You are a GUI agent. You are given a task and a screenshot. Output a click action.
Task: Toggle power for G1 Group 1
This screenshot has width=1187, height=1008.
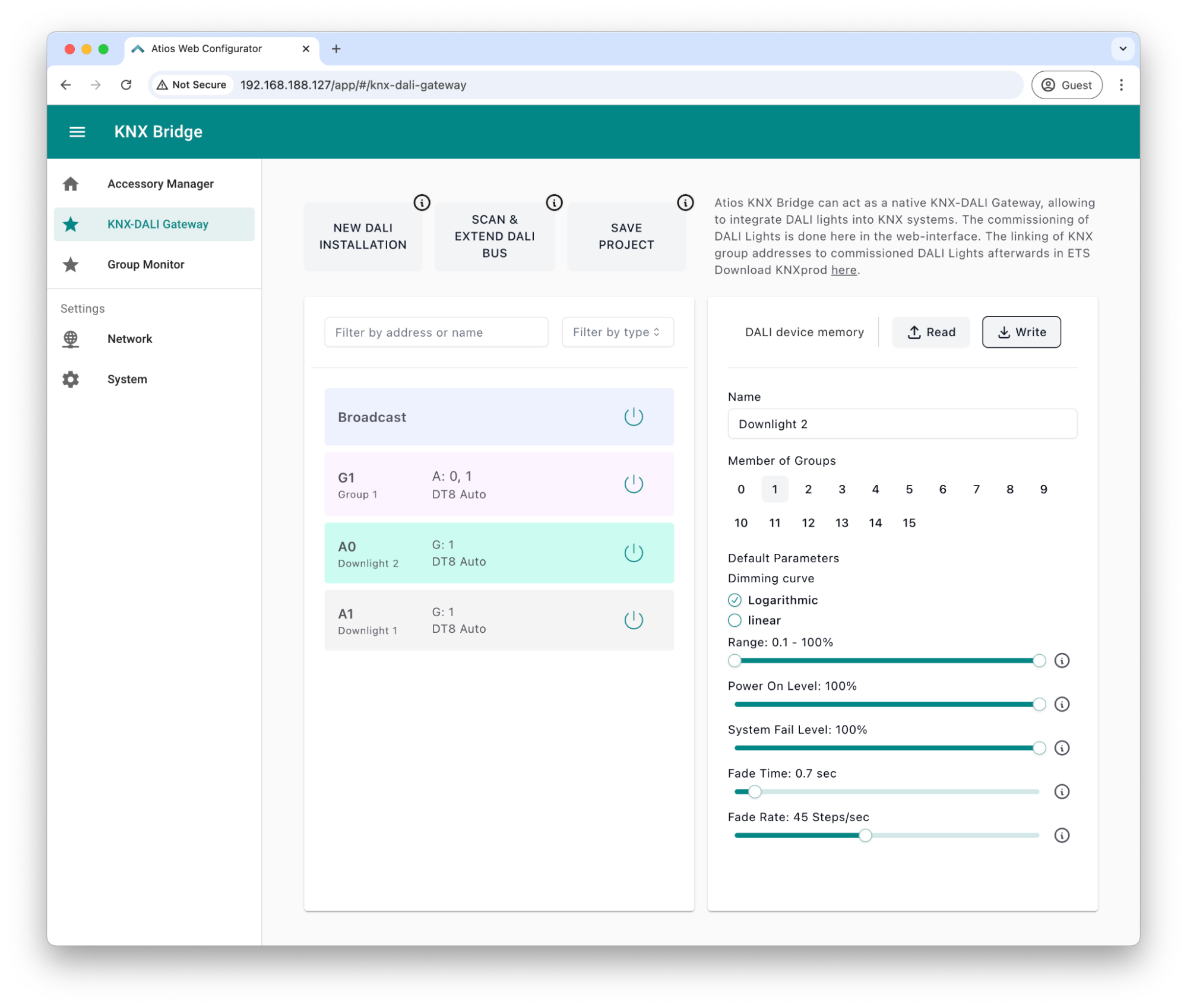click(x=634, y=484)
